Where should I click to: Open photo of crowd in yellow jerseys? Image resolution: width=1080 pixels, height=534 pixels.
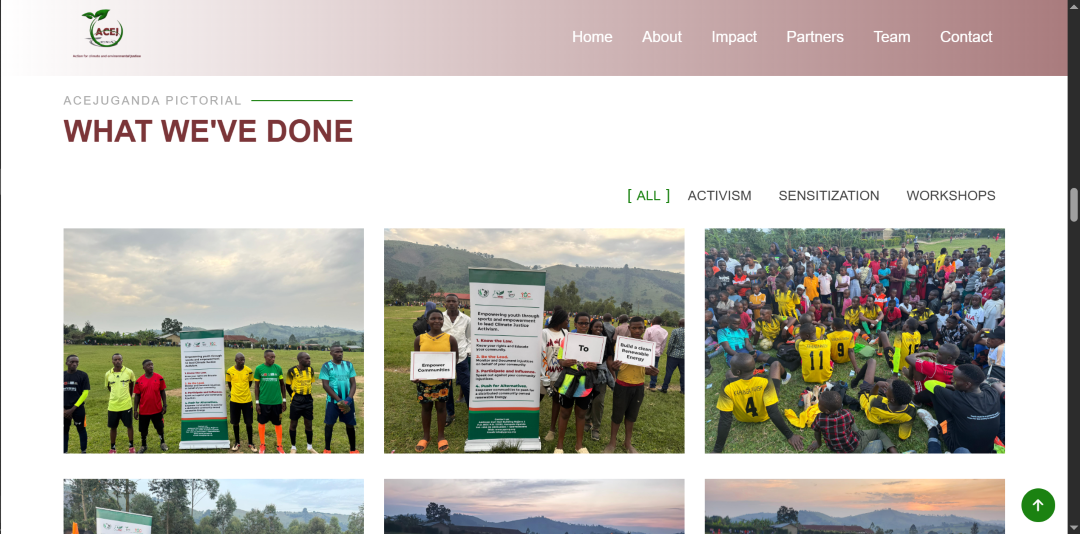click(855, 341)
